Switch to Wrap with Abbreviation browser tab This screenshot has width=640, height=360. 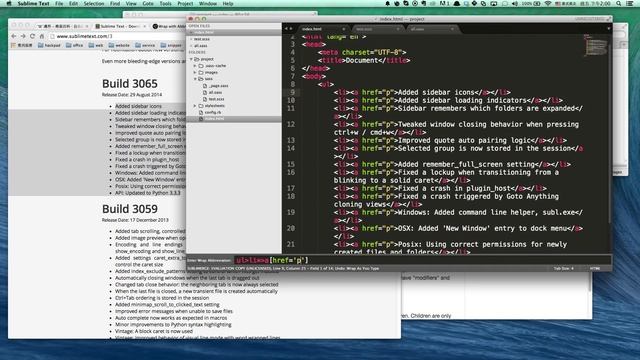click(x=169, y=26)
